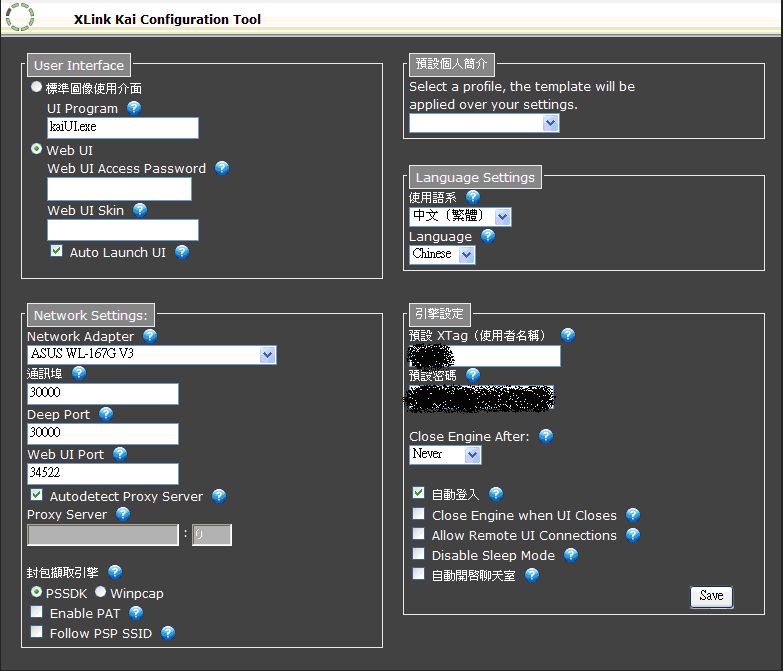Viewport: 783px width, 671px height.
Task: Click help icon next to 自動登入
Action: (495, 494)
